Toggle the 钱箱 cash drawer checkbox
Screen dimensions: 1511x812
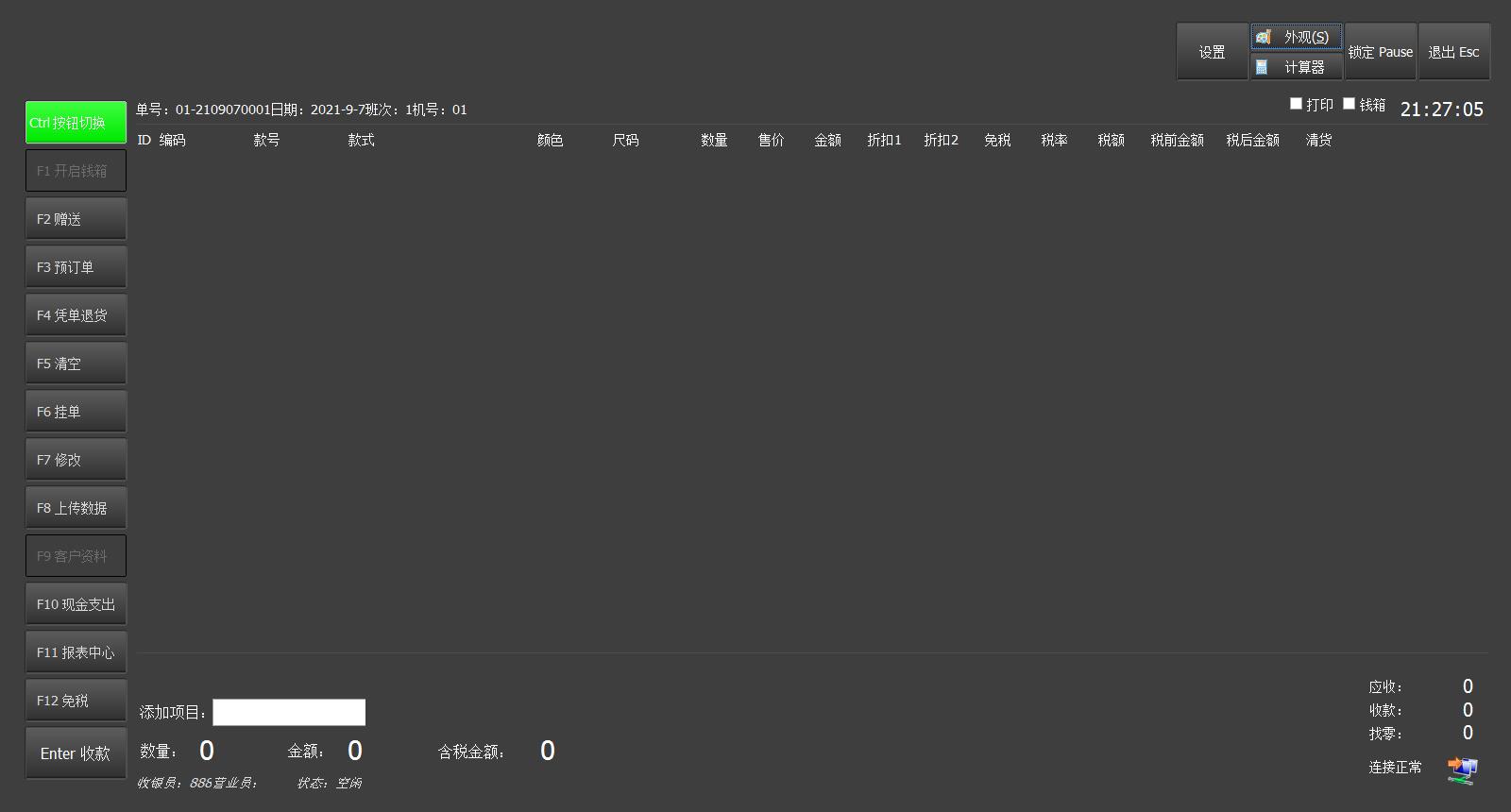[1349, 104]
